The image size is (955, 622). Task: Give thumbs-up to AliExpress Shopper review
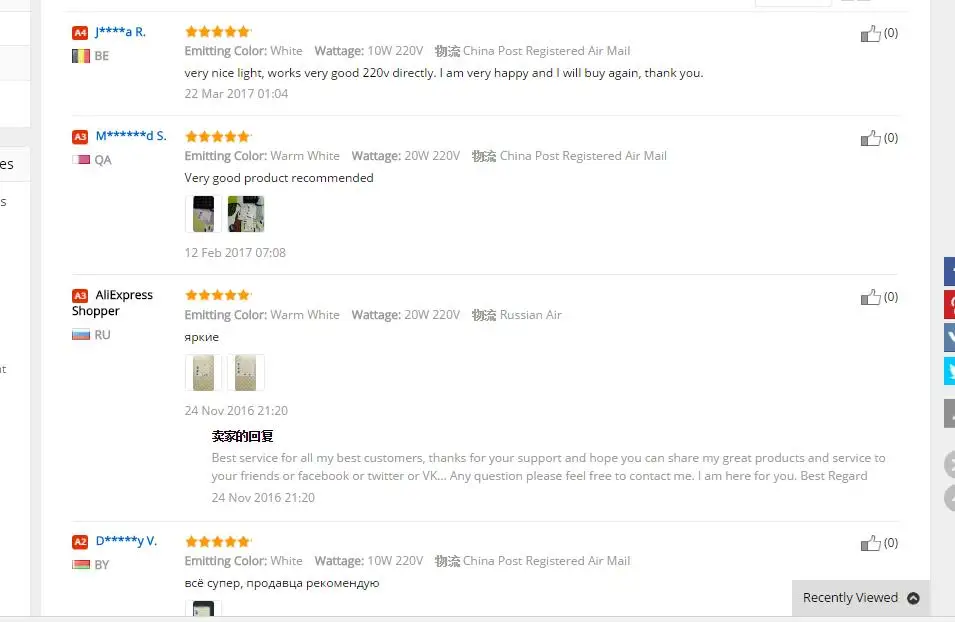(870, 297)
